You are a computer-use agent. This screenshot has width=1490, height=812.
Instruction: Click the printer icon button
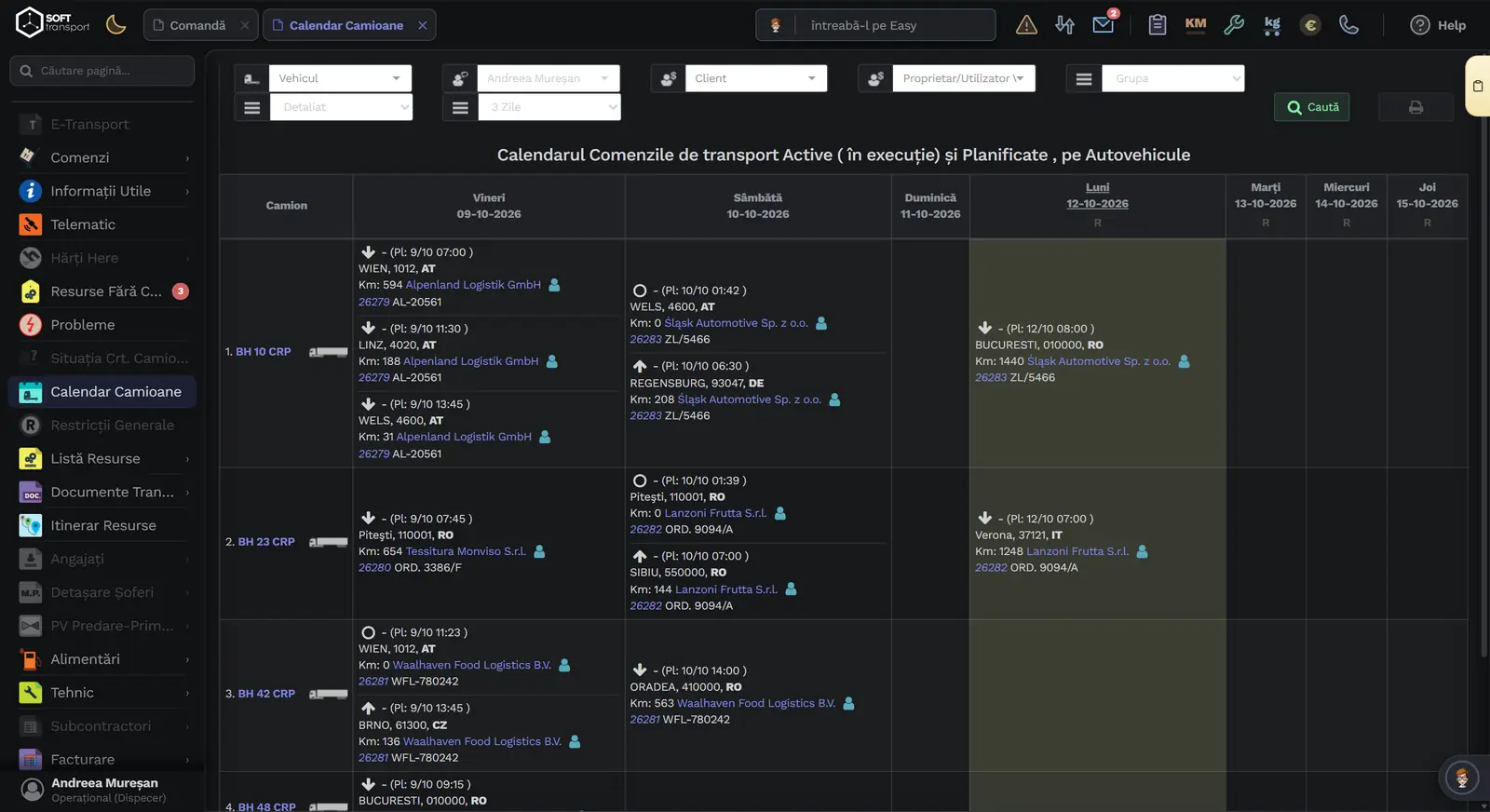click(x=1415, y=107)
